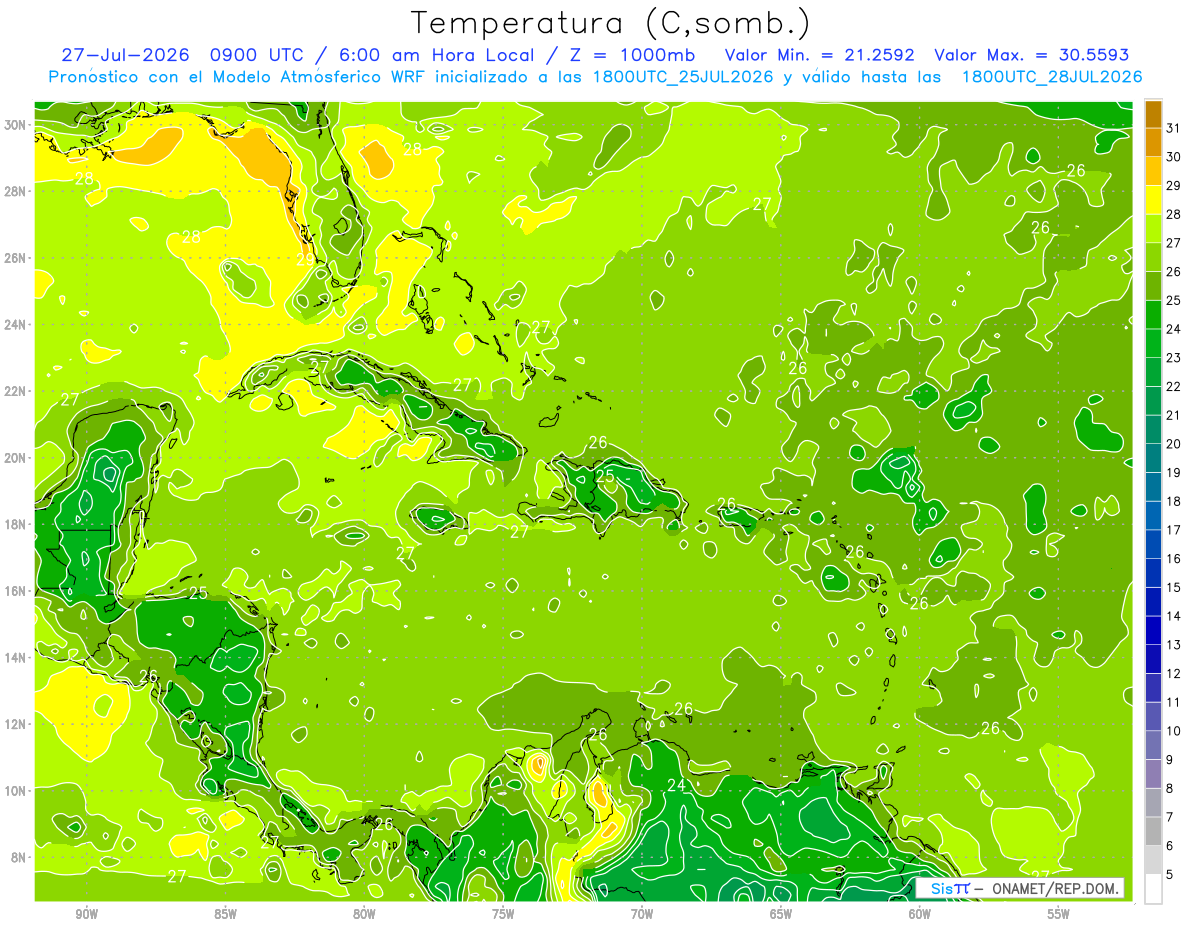
Task: Click latitude axis label "10N"
Action: click(x=16, y=791)
